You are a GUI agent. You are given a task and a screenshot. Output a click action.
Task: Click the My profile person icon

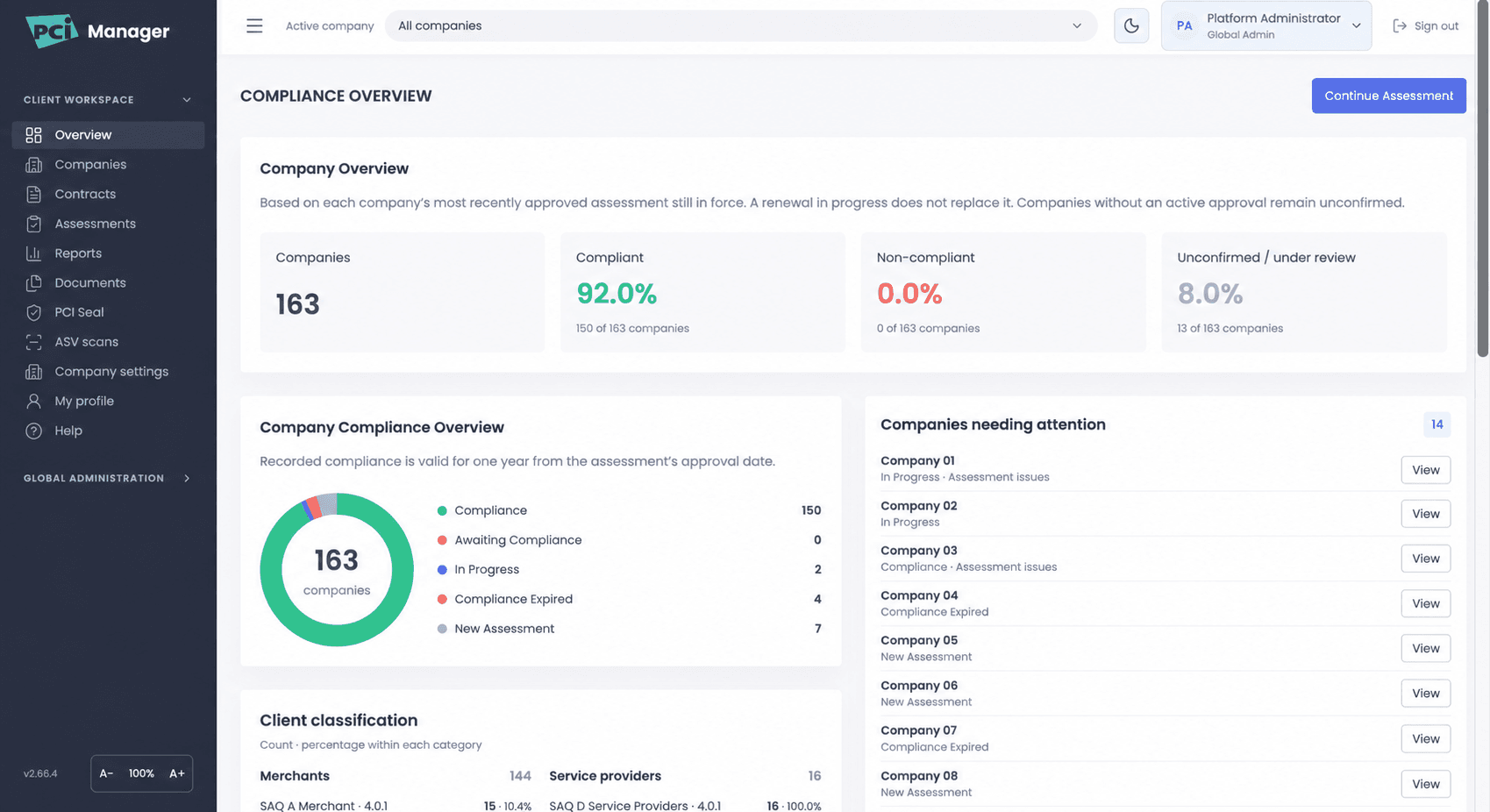pyautogui.click(x=33, y=401)
